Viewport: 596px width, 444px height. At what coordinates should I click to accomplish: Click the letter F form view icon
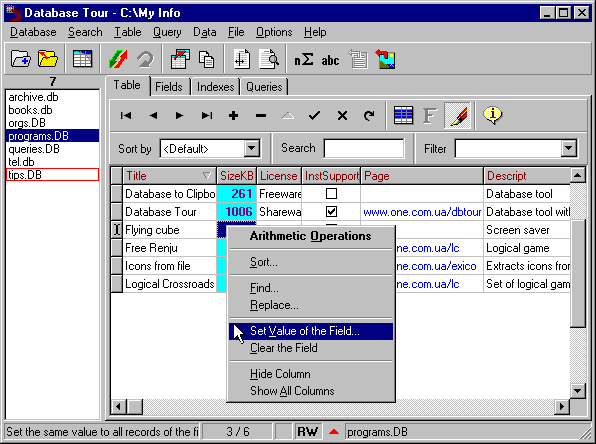430,115
